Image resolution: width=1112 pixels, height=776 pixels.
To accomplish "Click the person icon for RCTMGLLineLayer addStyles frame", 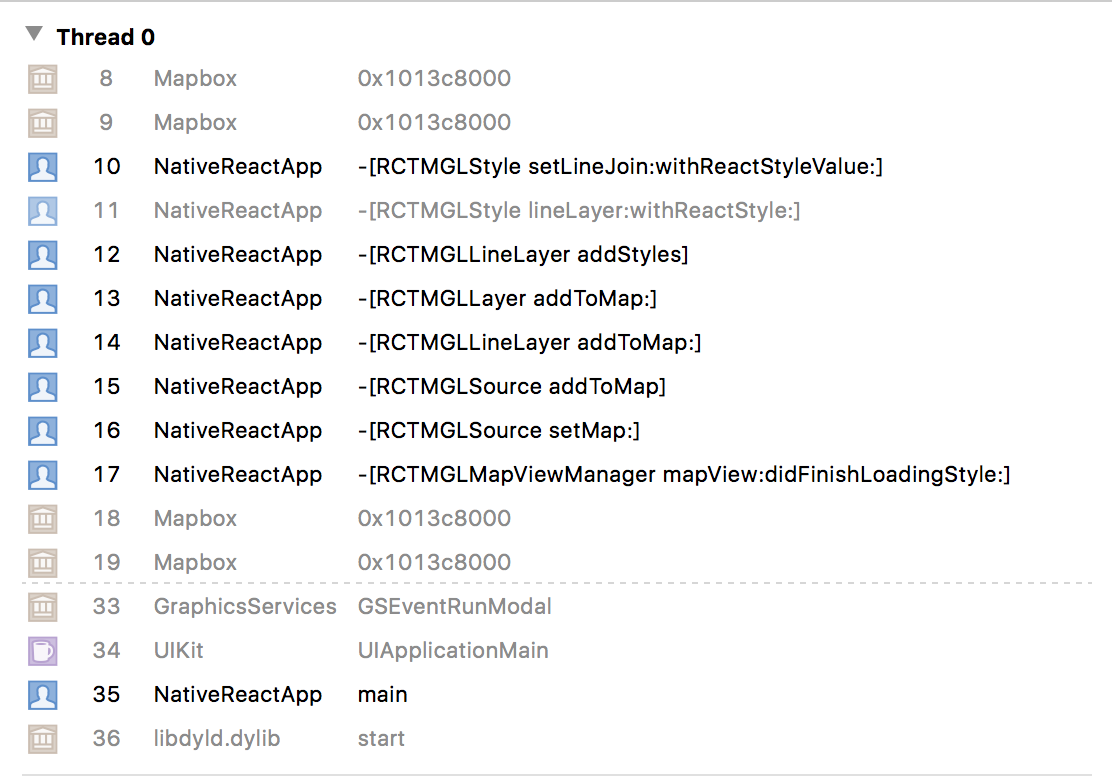I will [42, 254].
